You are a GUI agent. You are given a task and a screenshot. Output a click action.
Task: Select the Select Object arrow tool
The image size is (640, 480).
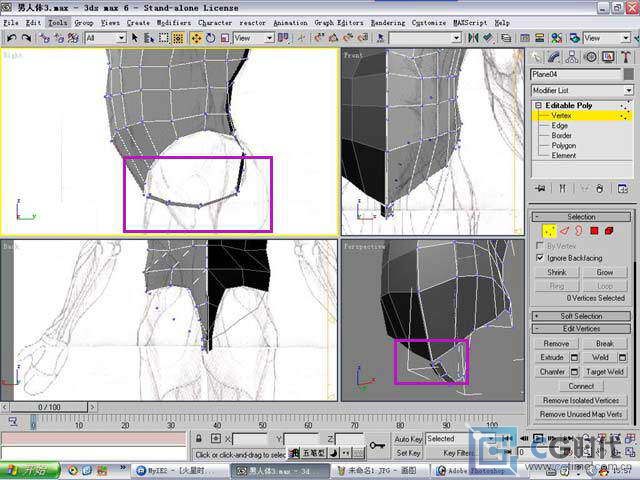pos(135,38)
